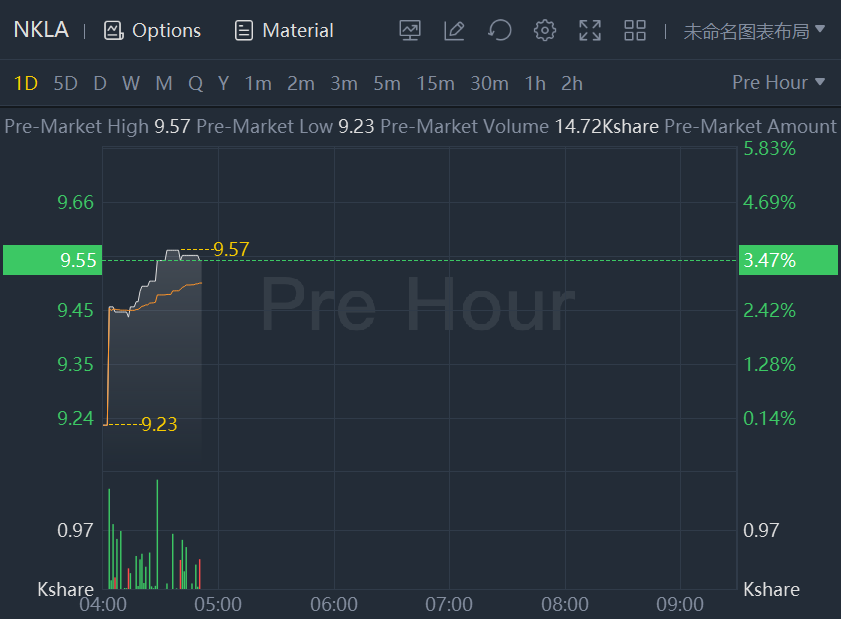
Task: Expand chart to fullscreen
Action: (590, 30)
